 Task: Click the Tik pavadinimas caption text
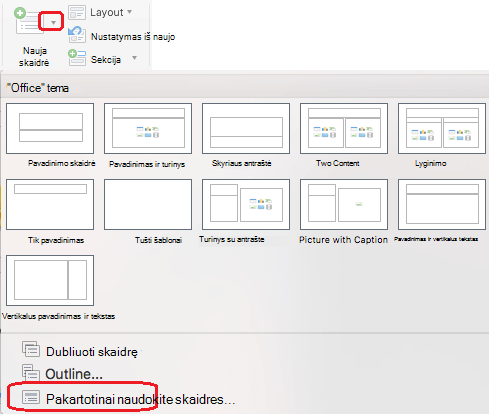[x=56, y=240]
